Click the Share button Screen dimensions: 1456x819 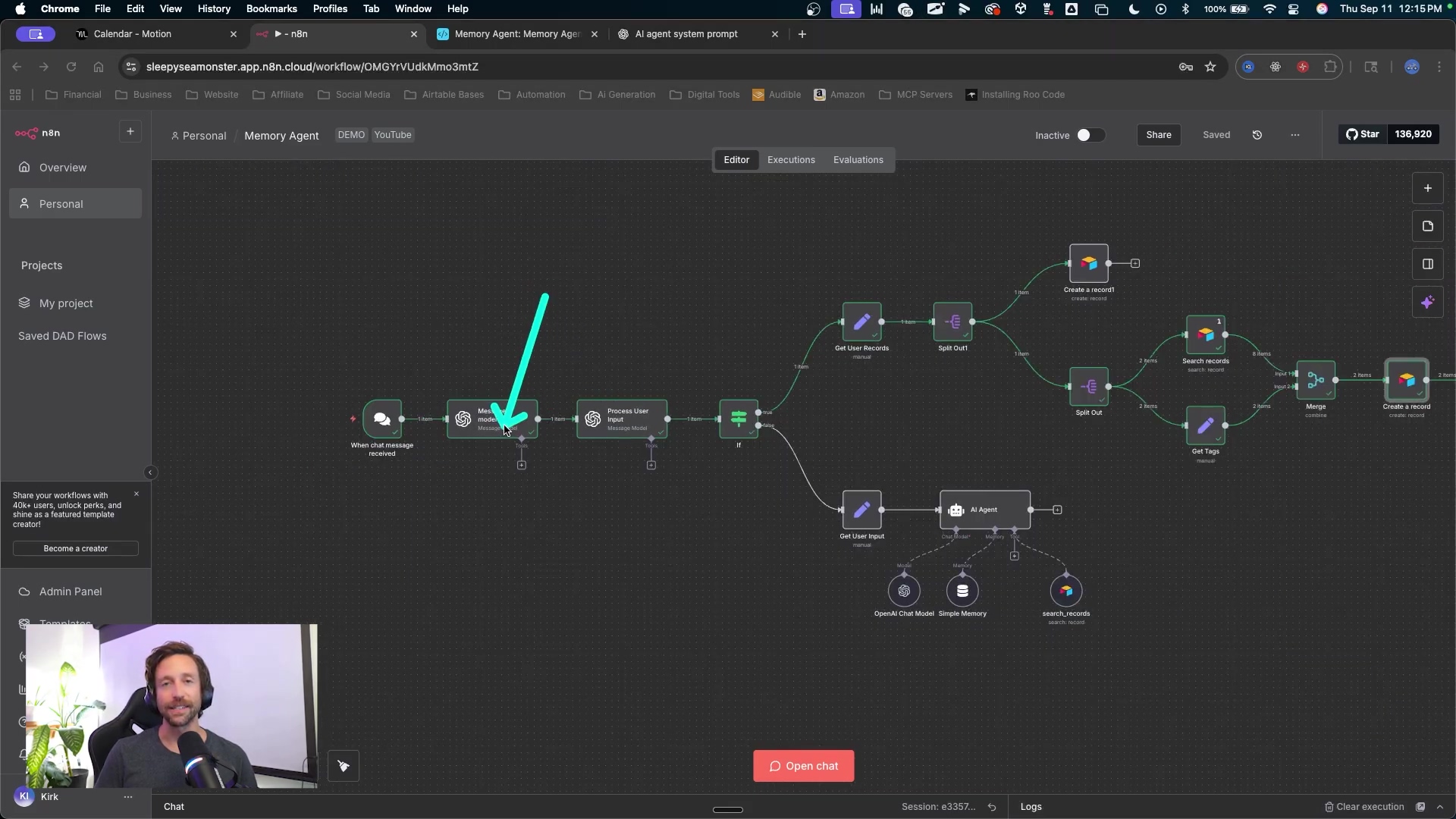coord(1158,135)
